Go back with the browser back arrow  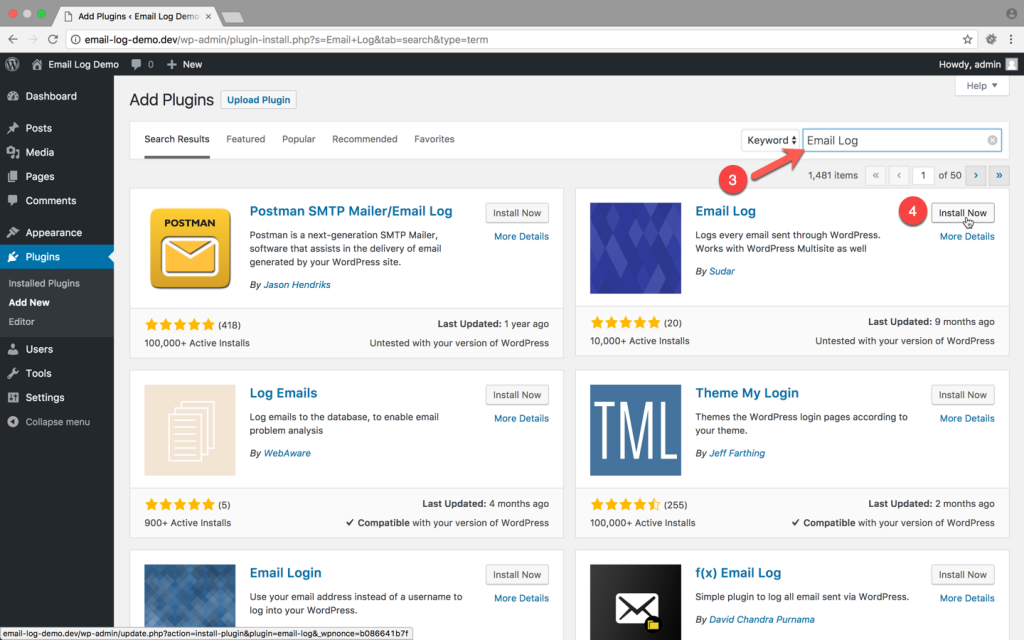[13, 39]
